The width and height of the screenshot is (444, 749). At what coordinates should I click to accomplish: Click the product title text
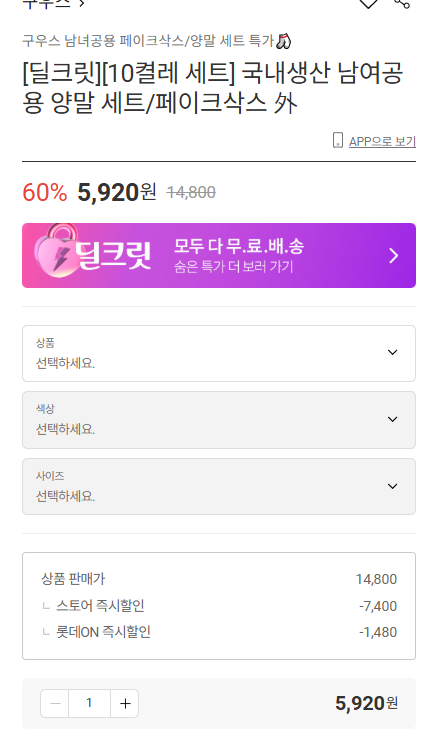coord(213,87)
